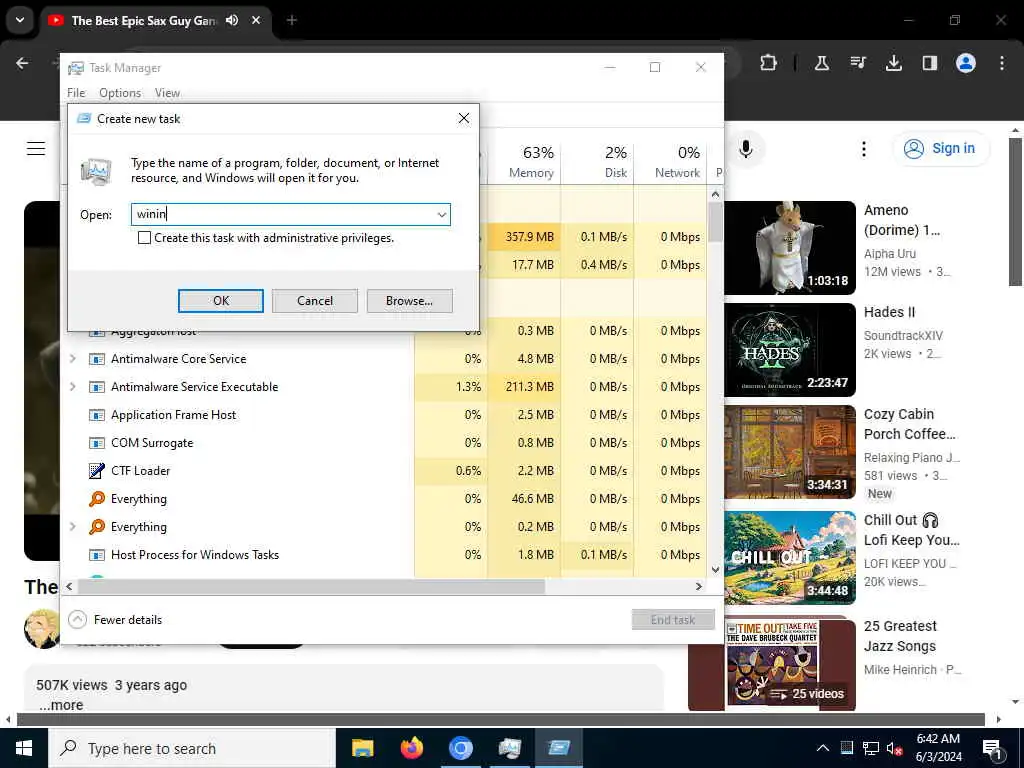Open YouTube settings three-dot menu
Screen dimensions: 1024x768
pyautogui.click(x=863, y=149)
